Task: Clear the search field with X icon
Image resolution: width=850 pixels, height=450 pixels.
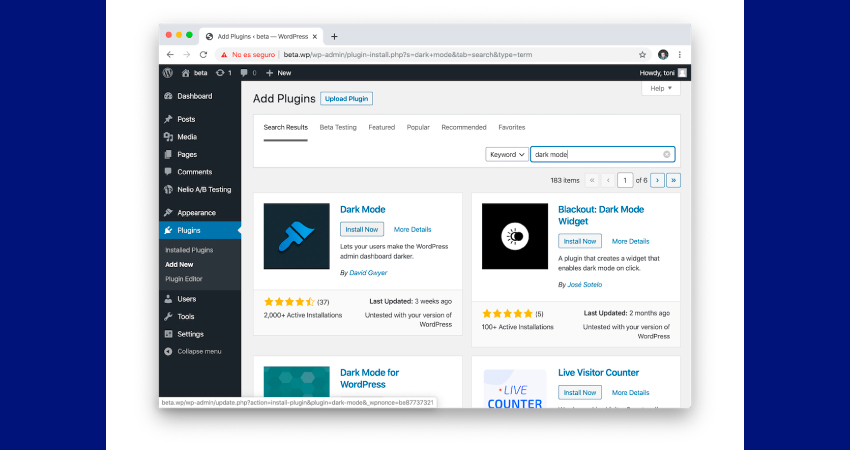Action: (x=667, y=155)
